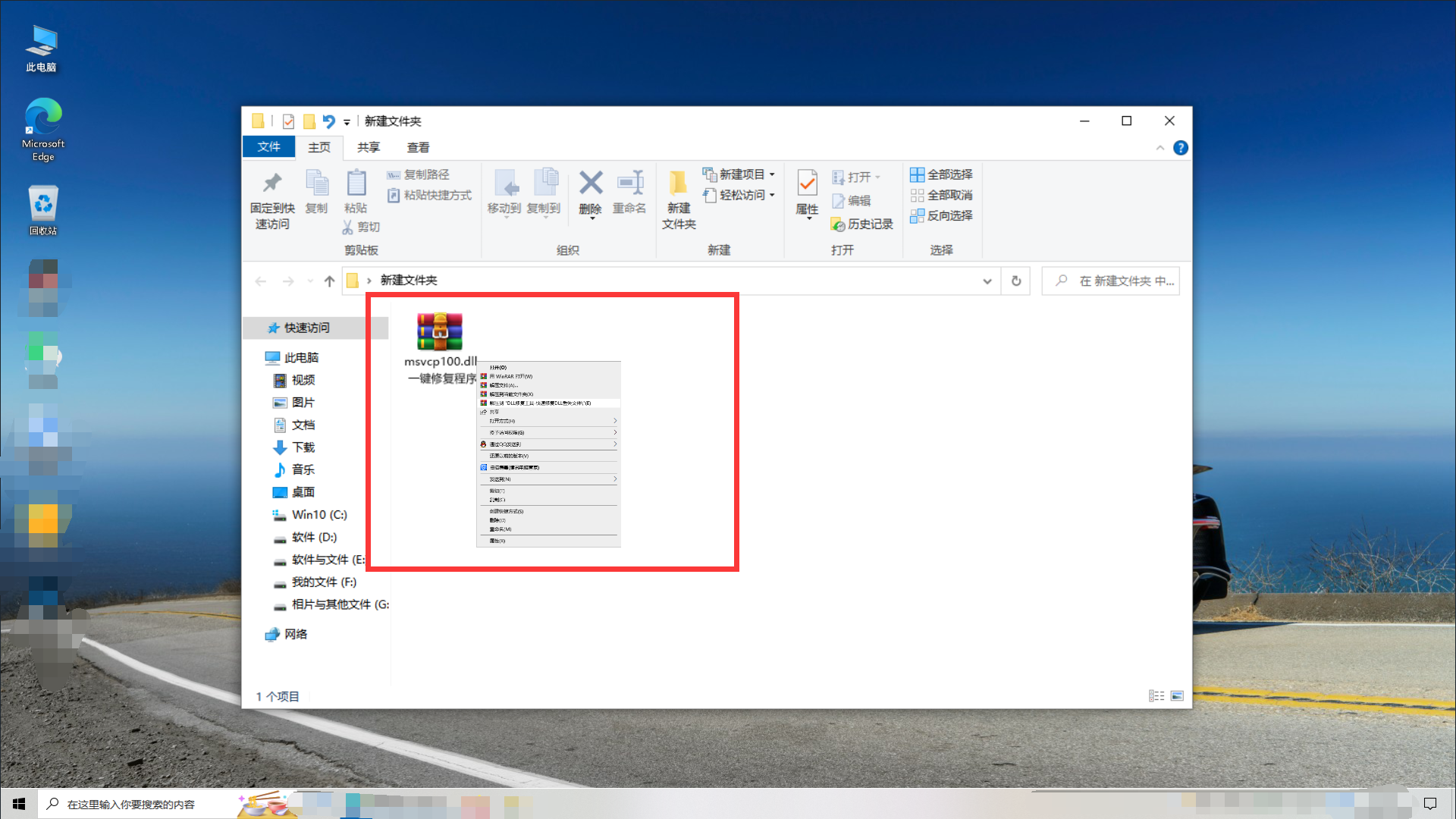1456x819 pixels.
Task: Open 历史记录 (History) from the ribbon
Action: (863, 224)
